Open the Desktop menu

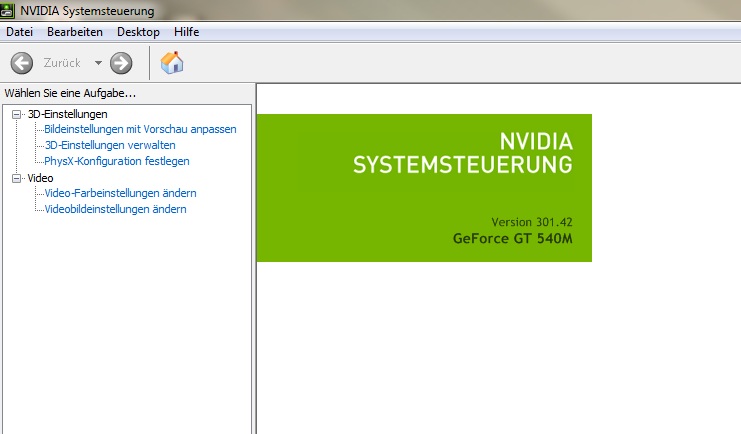[138, 32]
